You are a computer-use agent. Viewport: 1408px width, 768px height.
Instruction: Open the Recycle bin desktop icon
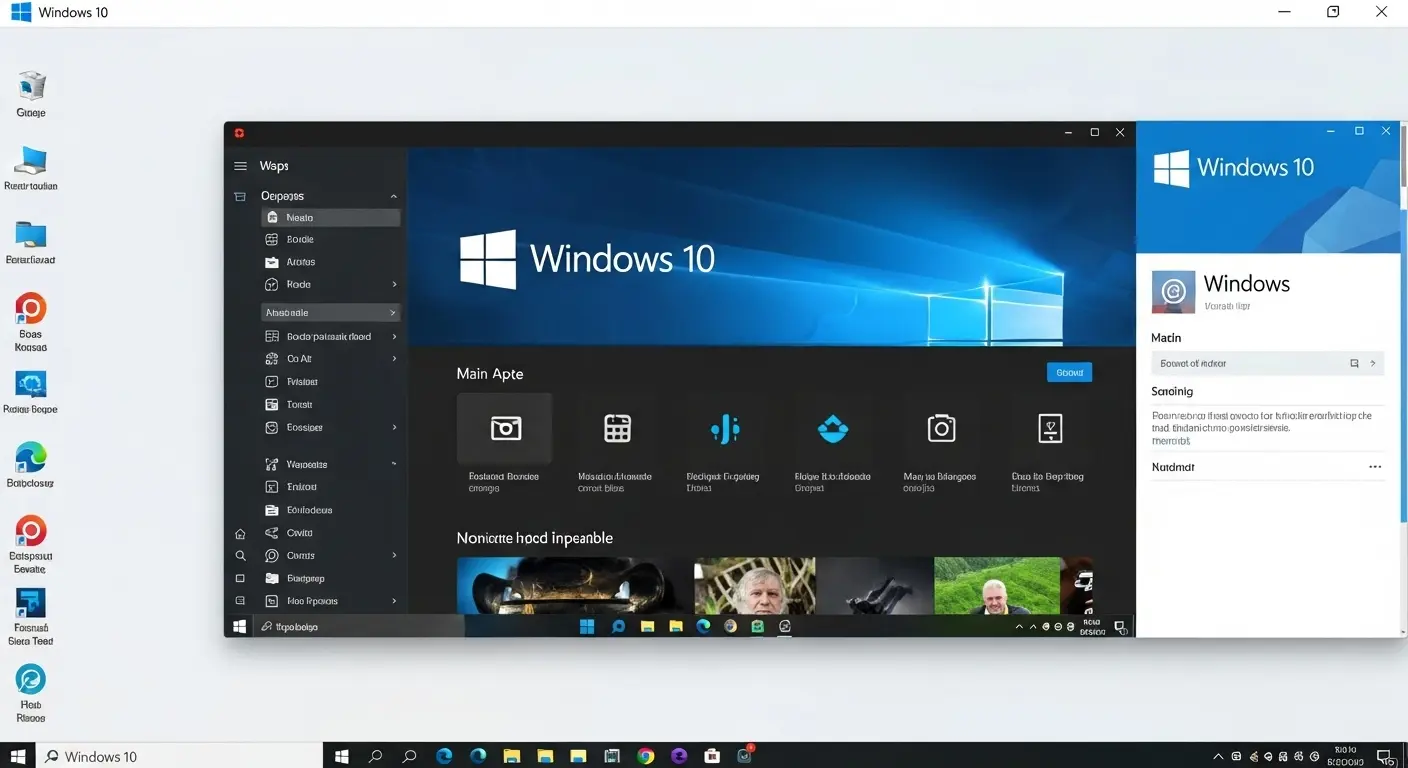(31, 86)
